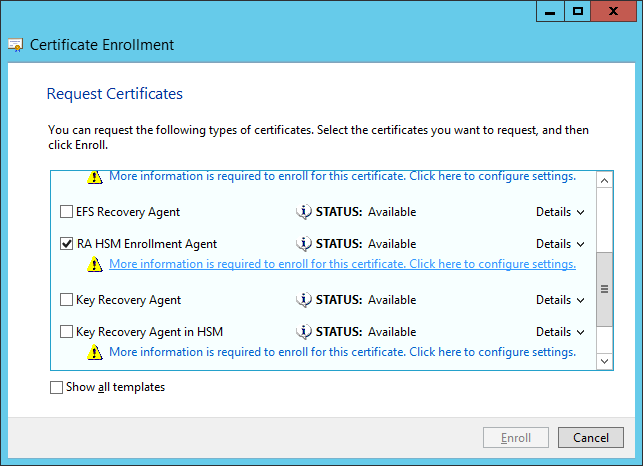Click the Certificate Enrollment title bar icon
Image resolution: width=643 pixels, height=466 pixels.
point(16,45)
